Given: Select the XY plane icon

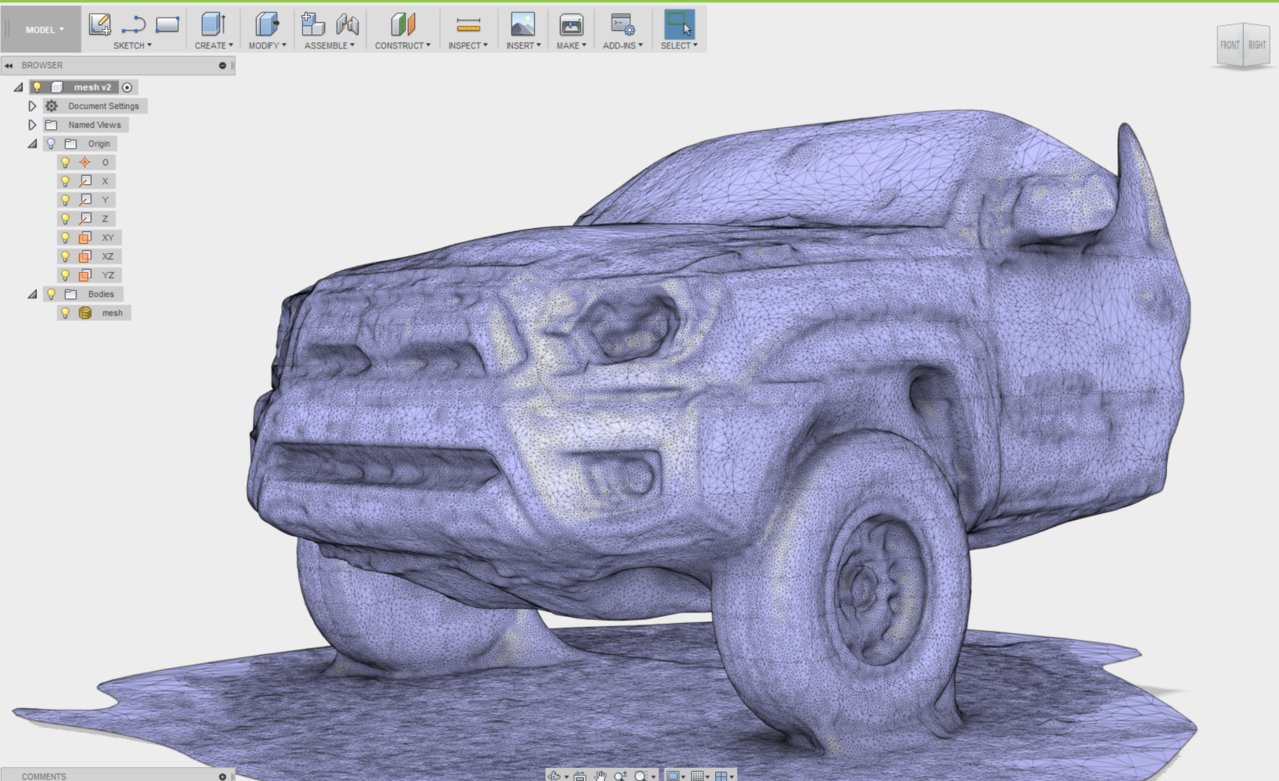Looking at the screenshot, I should click(85, 238).
